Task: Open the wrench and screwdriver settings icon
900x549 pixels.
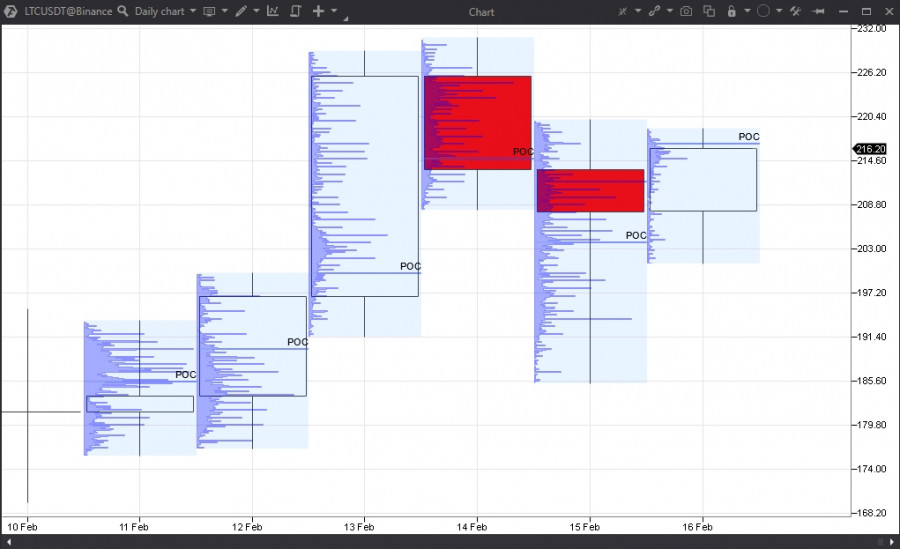Action: [x=796, y=11]
